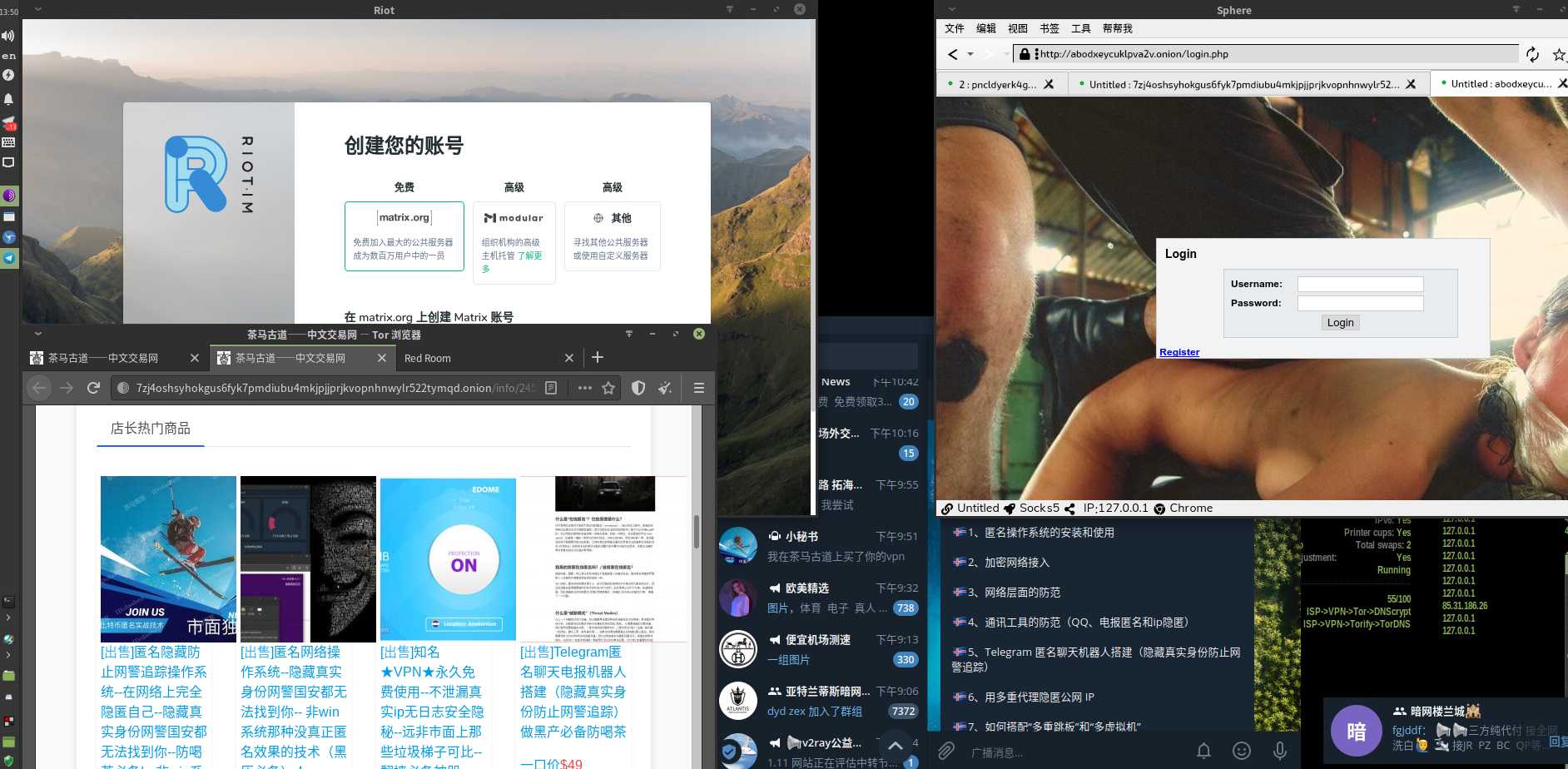Open the 文件 menu in Sphere
1568x769 pixels.
click(955, 28)
